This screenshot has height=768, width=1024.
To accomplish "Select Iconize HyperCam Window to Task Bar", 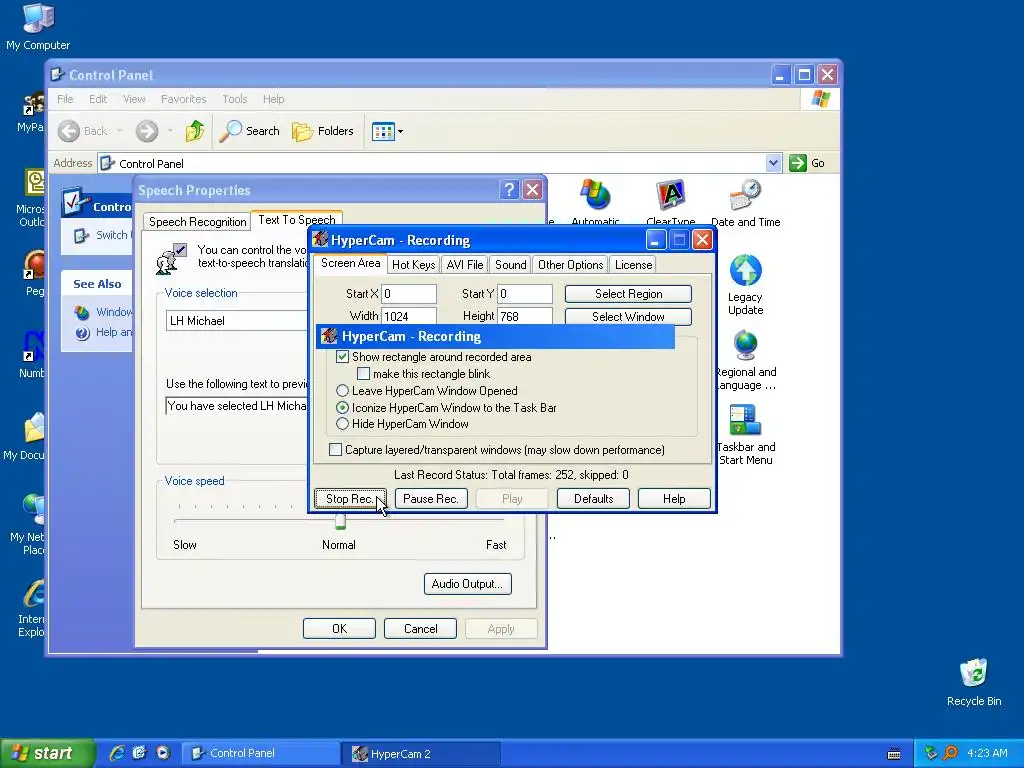I will coord(342,408).
